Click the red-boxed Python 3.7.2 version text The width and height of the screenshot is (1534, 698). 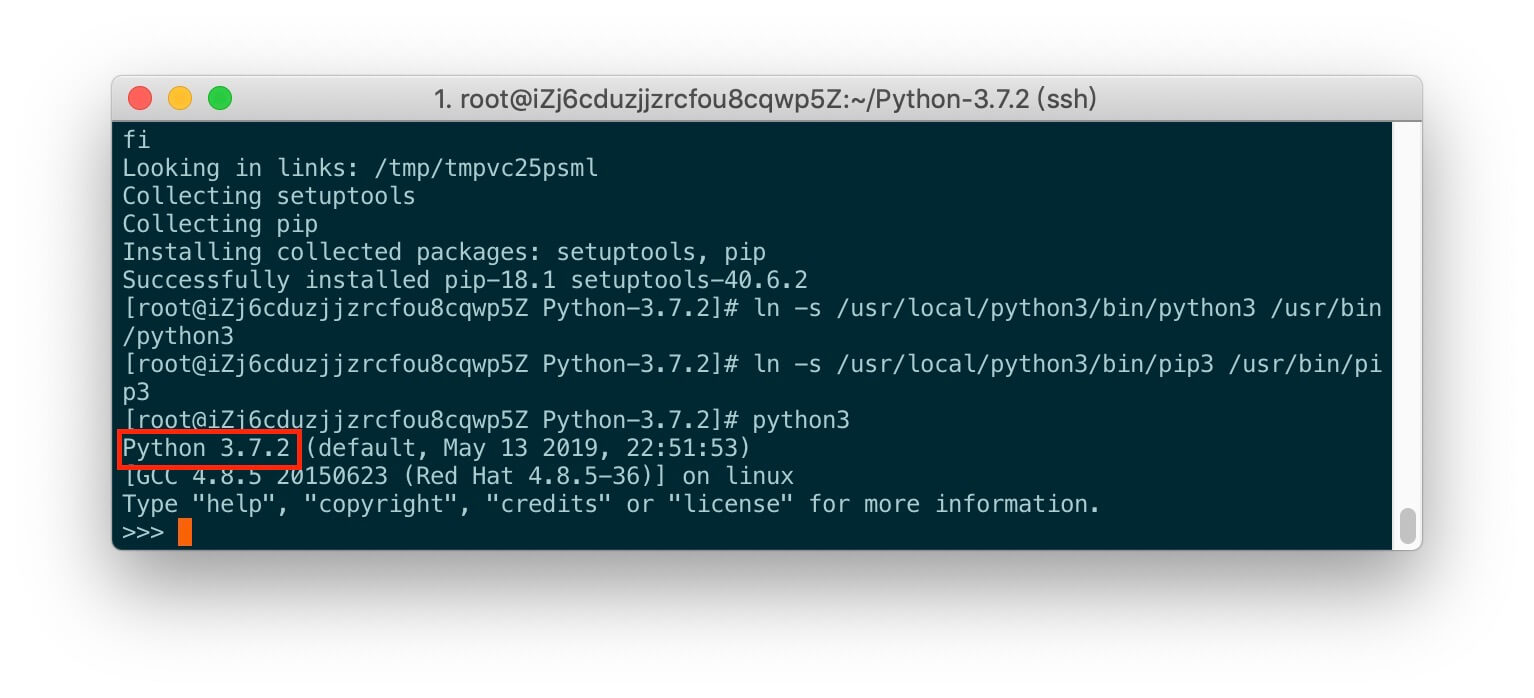coord(208,448)
